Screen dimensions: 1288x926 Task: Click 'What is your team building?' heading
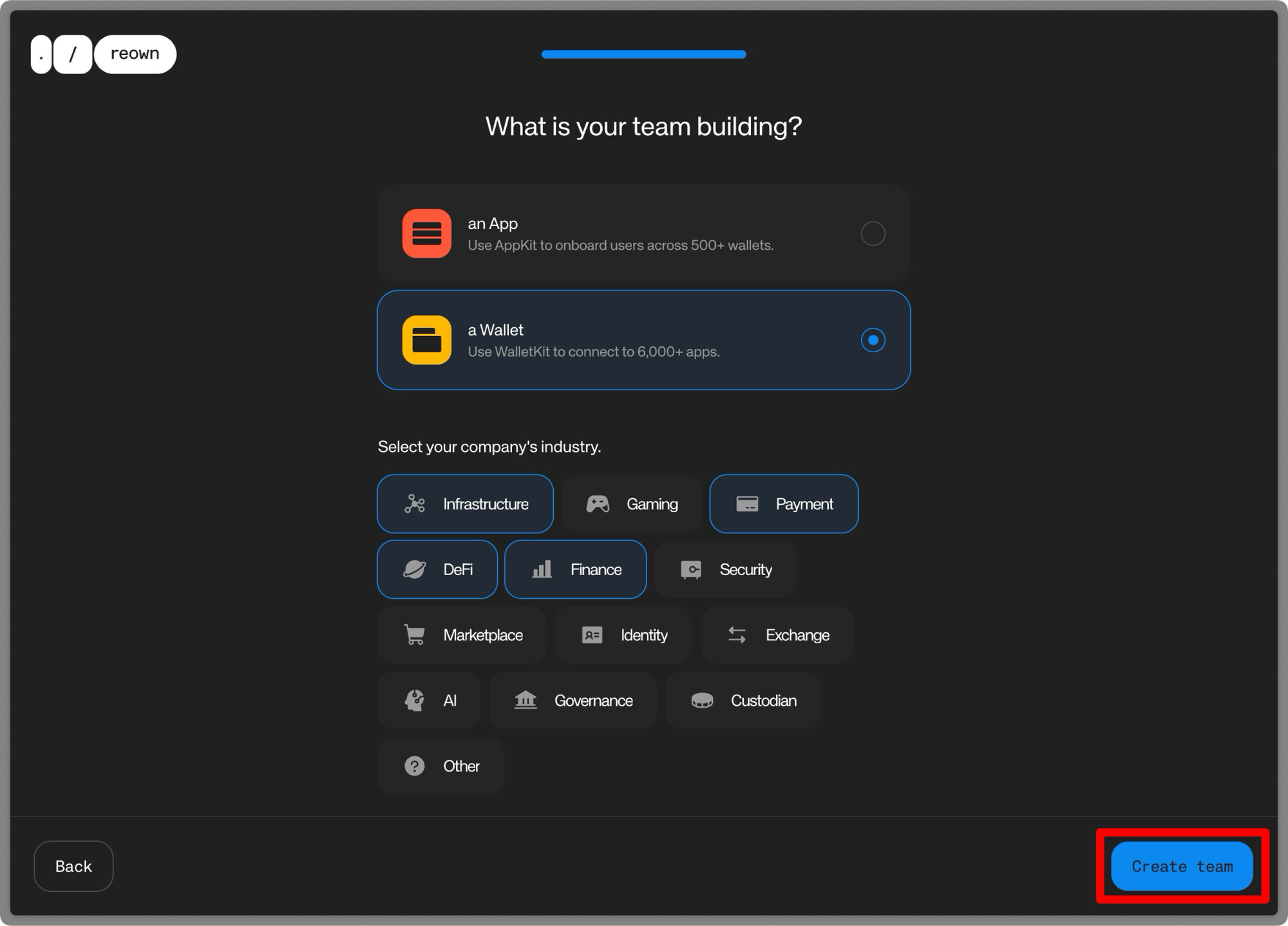[644, 126]
